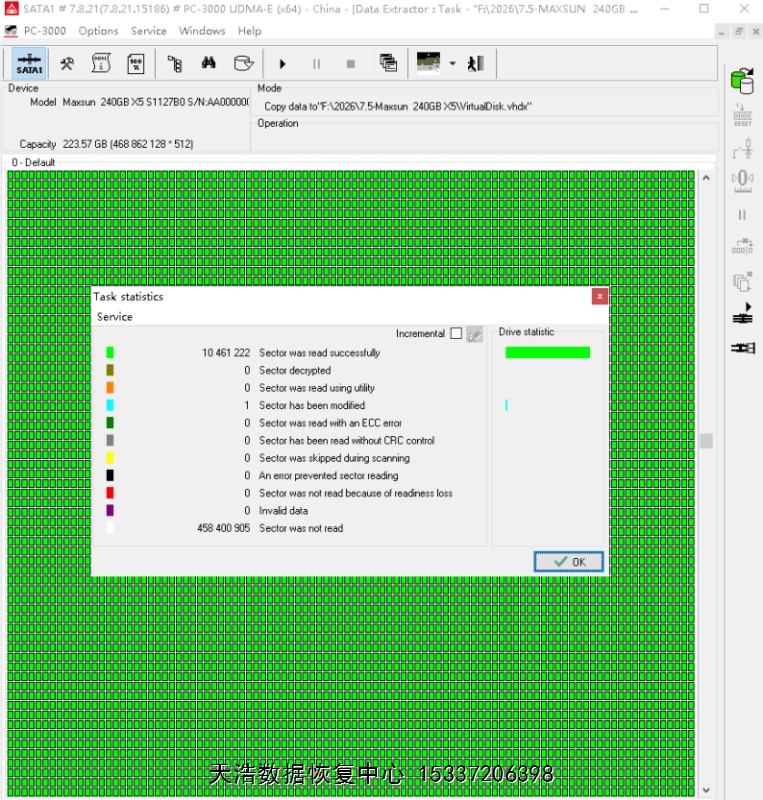The image size is (763, 800).
Task: Click the zero position sidebar icon
Action: [x=743, y=181]
